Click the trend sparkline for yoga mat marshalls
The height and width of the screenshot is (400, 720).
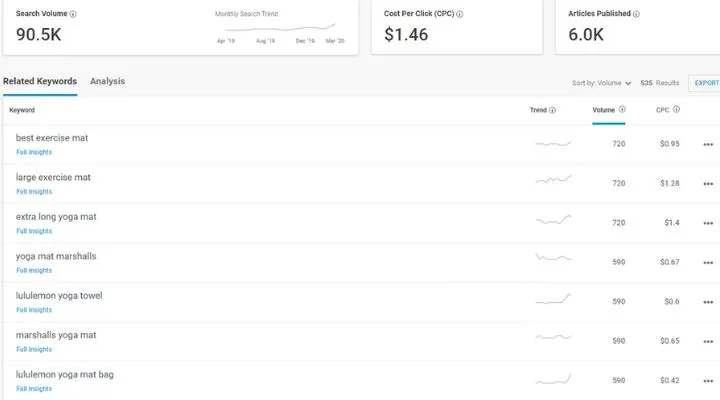tap(553, 257)
